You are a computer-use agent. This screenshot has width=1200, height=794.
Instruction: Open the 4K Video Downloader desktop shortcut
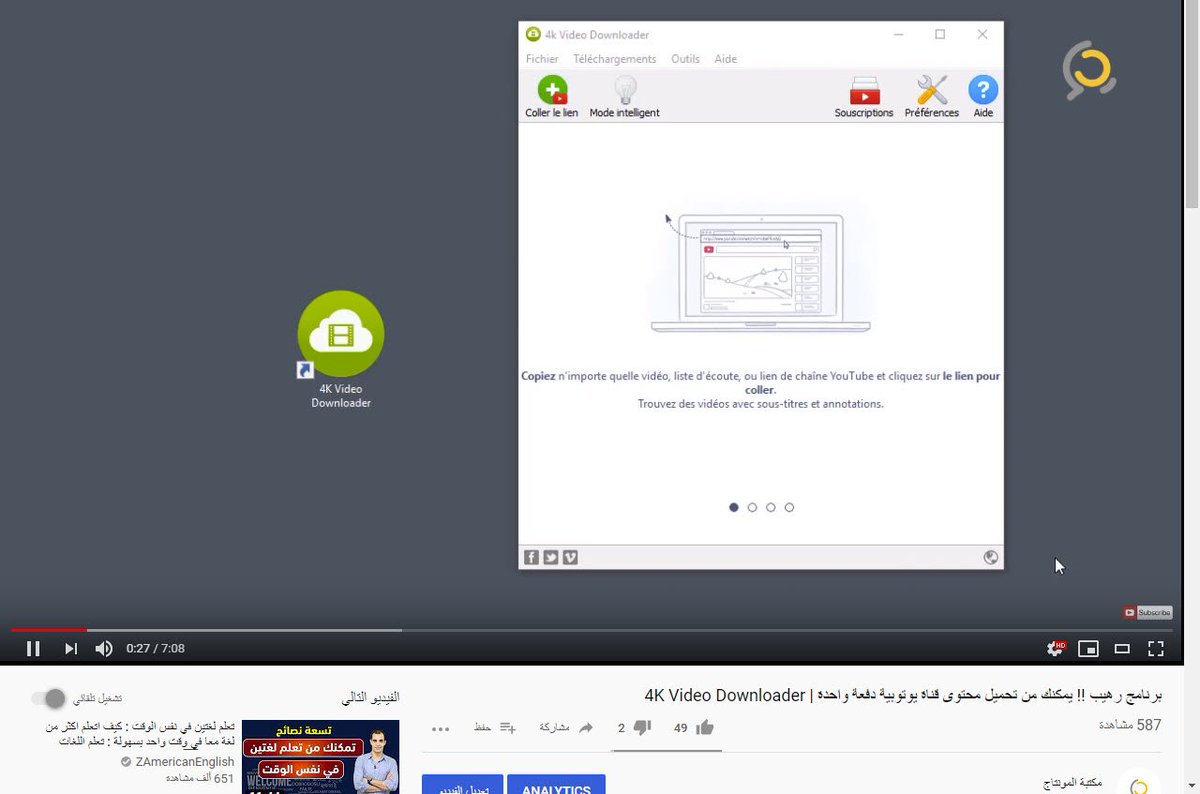tap(341, 350)
